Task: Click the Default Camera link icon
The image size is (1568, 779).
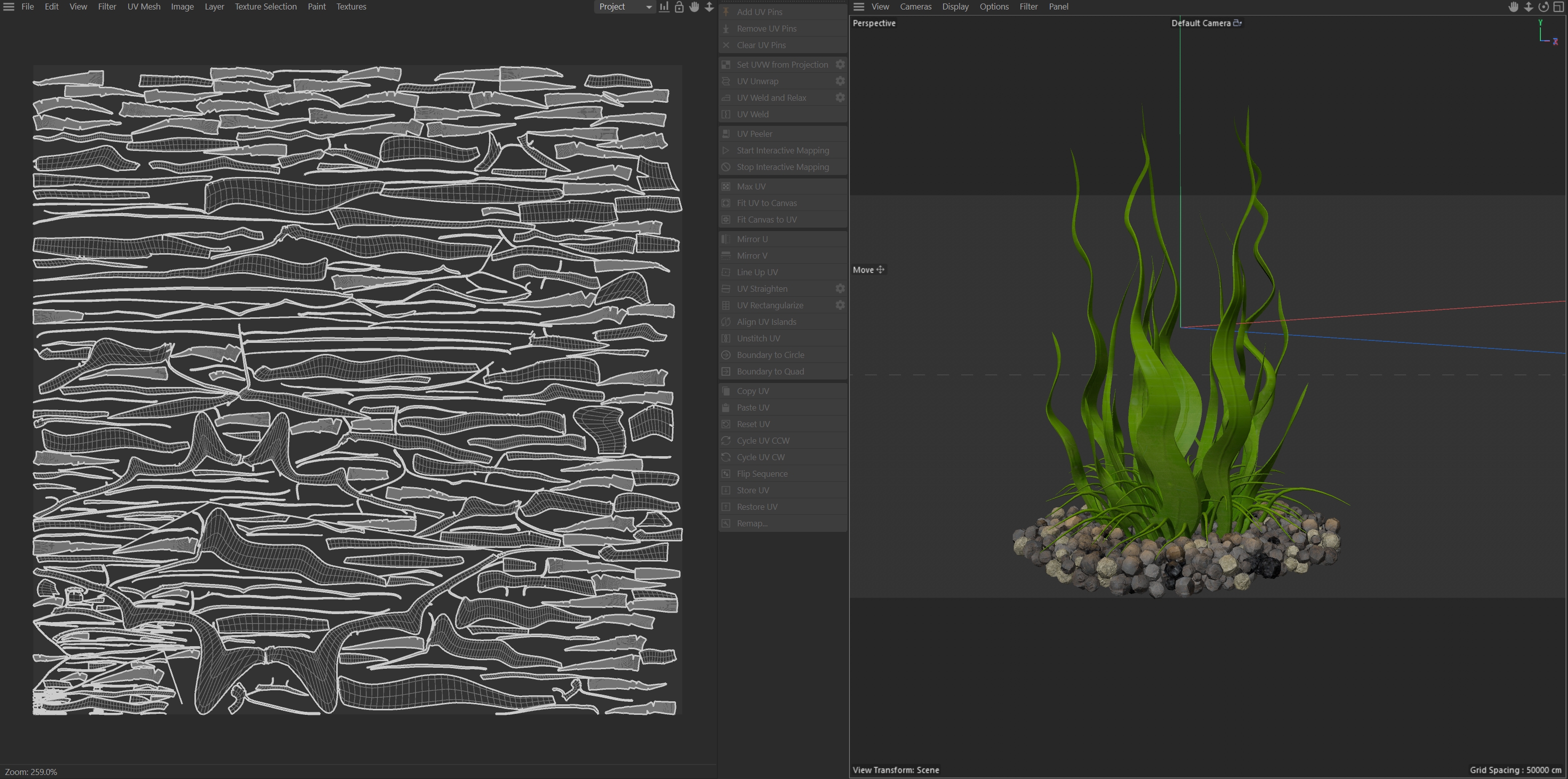Action: tap(1237, 23)
